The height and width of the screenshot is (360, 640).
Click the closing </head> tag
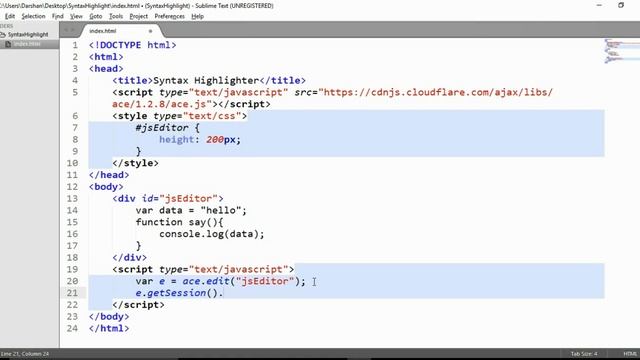click(109, 175)
